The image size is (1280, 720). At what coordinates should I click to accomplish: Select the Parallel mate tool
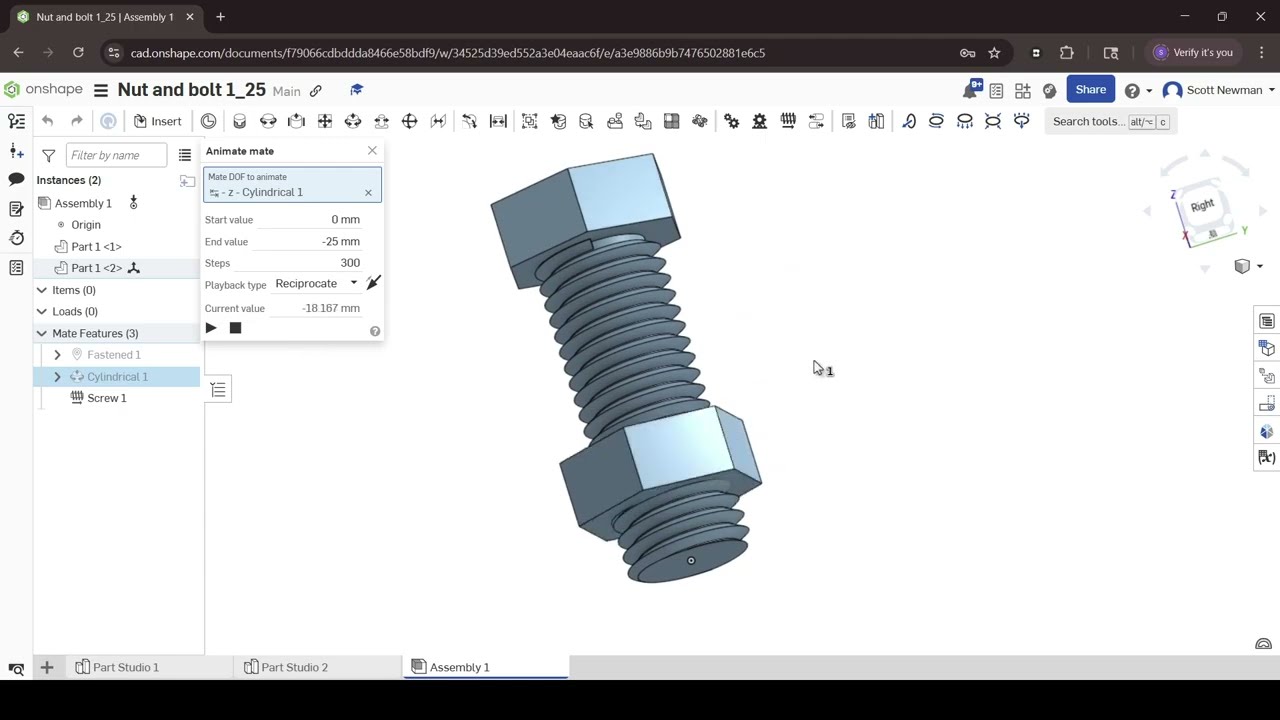pyautogui.click(x=438, y=121)
